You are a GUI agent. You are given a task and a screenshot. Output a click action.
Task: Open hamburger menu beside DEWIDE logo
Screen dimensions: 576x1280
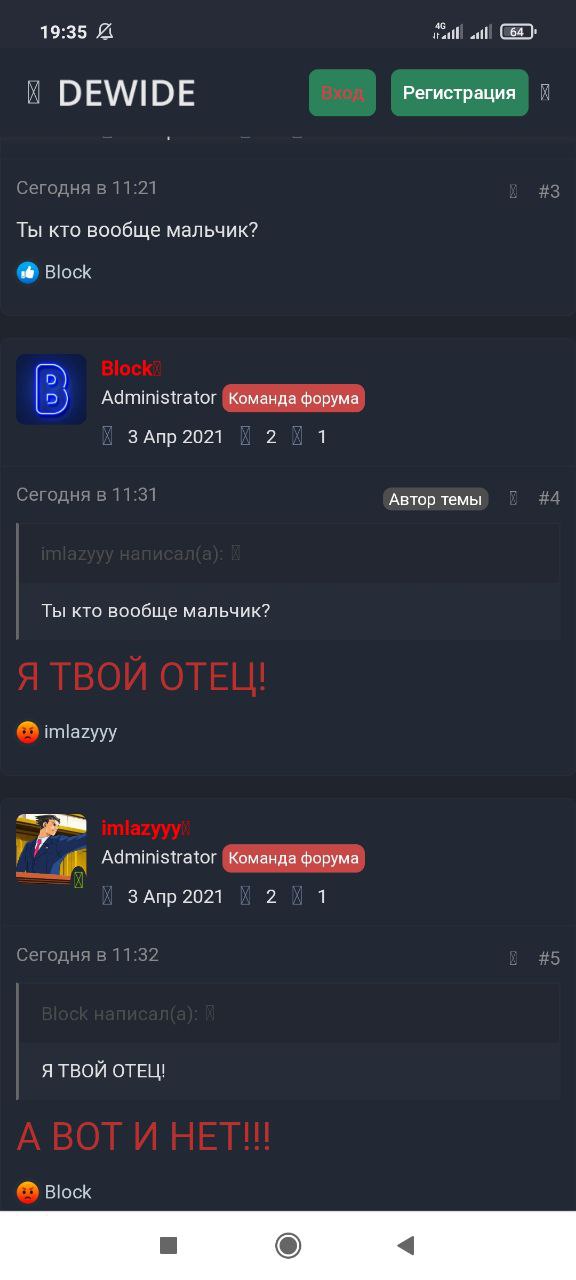(x=33, y=93)
